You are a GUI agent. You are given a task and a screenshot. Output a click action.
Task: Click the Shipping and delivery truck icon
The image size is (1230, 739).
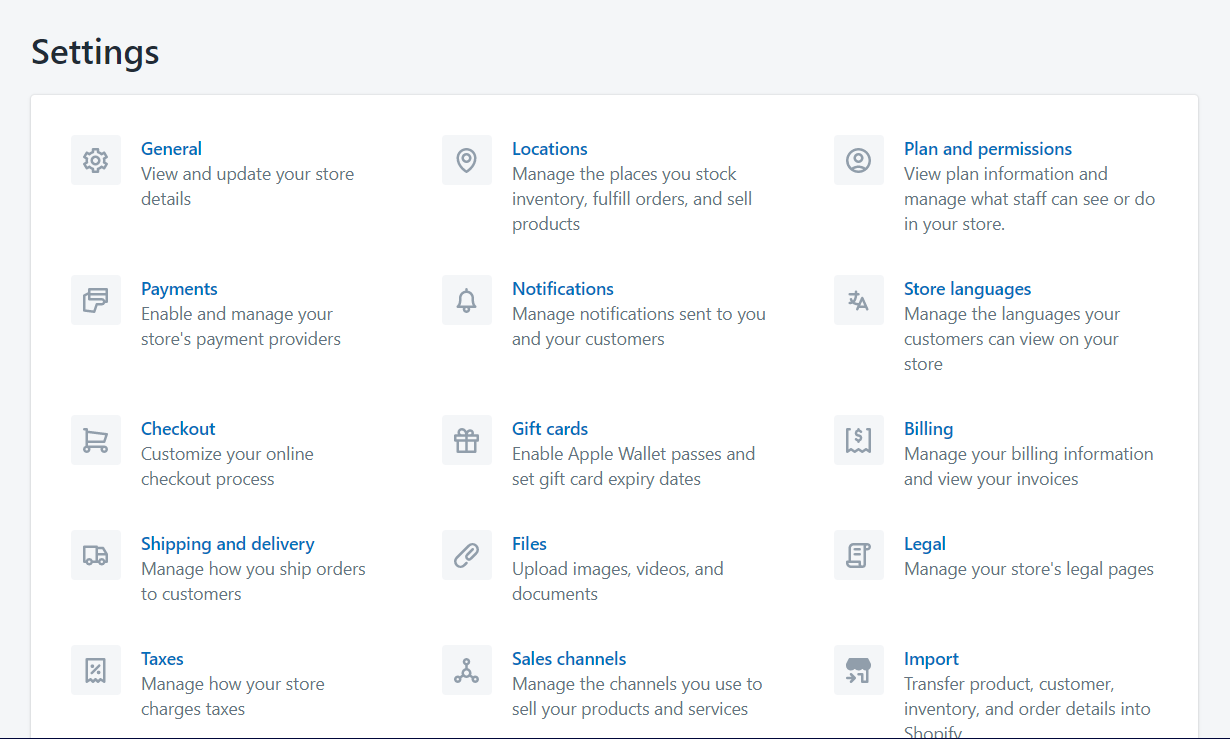[96, 555]
